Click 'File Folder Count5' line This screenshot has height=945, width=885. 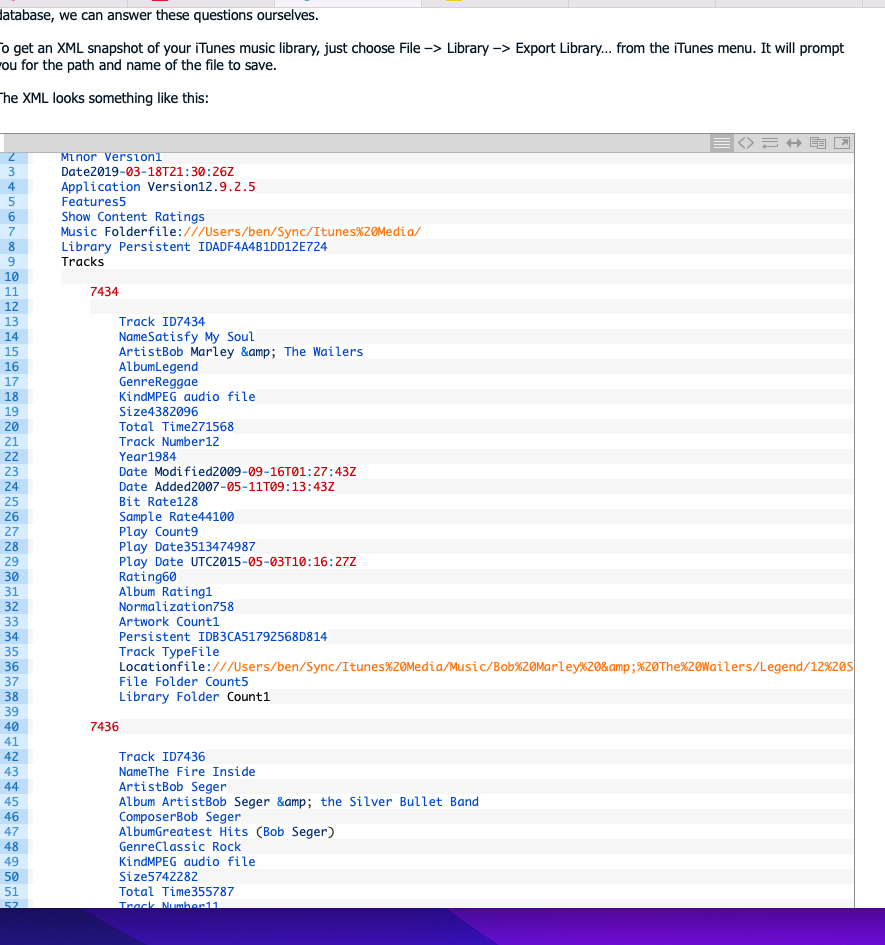183,682
